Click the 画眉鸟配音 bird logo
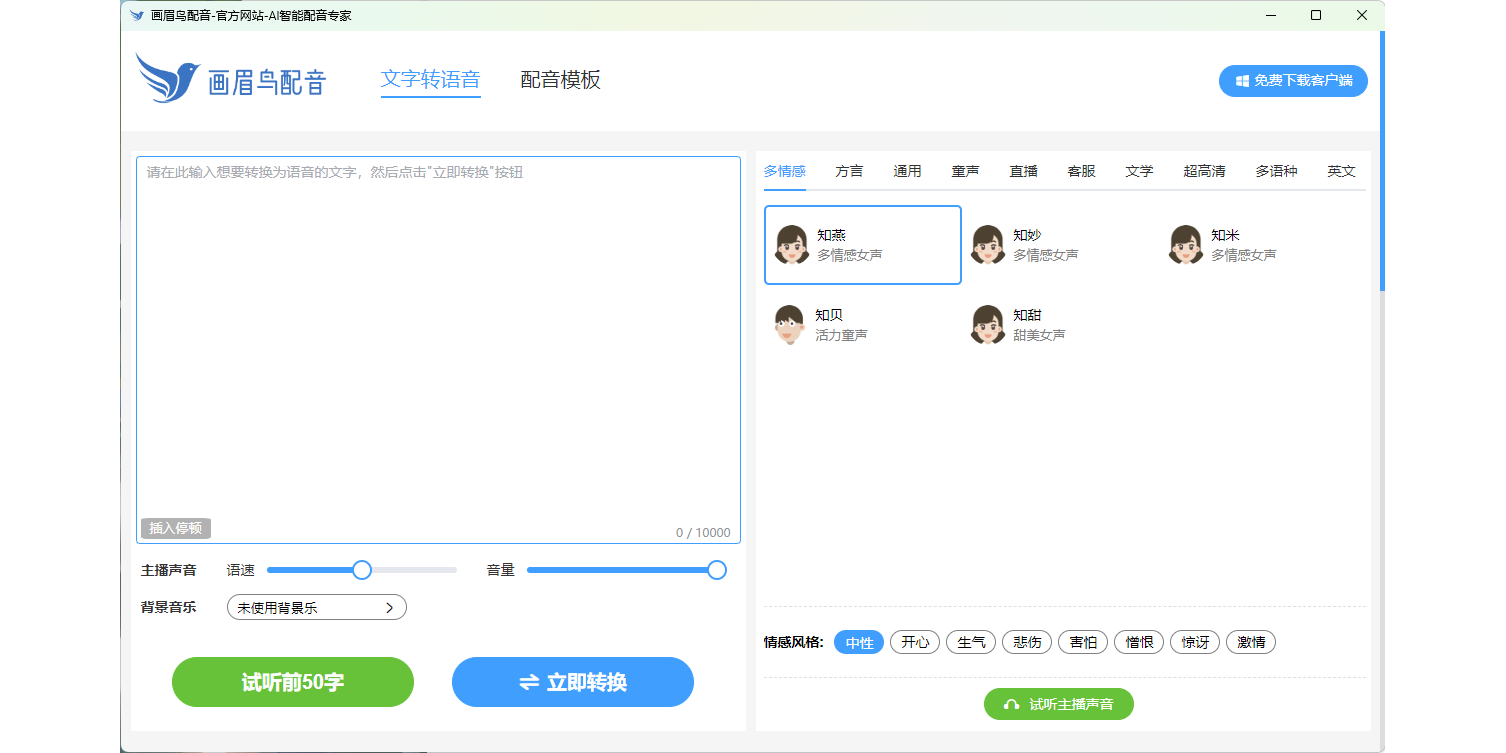Screen dimensions: 1506x753 coord(168,78)
